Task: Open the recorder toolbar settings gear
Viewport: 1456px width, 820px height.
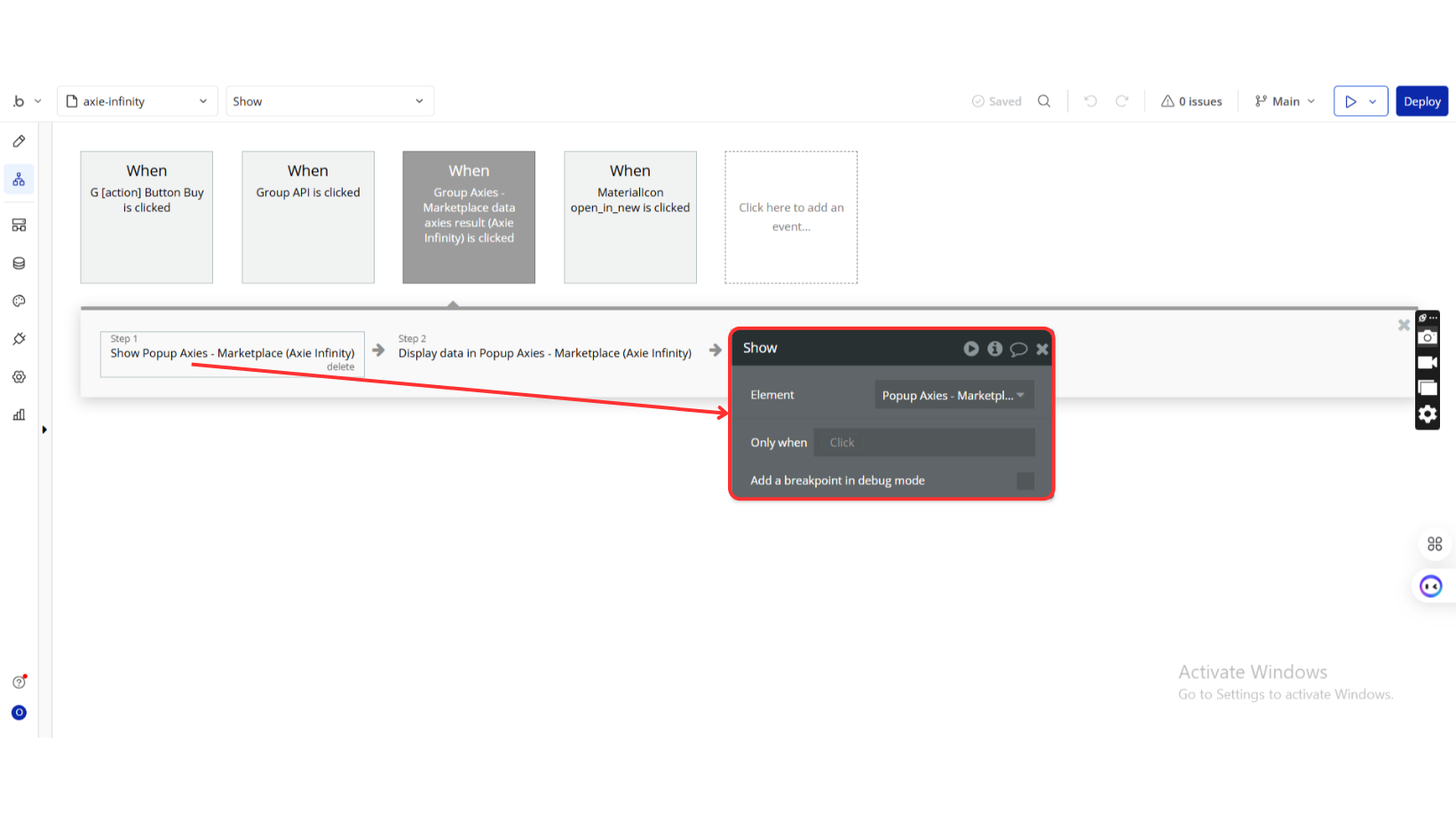Action: point(1428,414)
